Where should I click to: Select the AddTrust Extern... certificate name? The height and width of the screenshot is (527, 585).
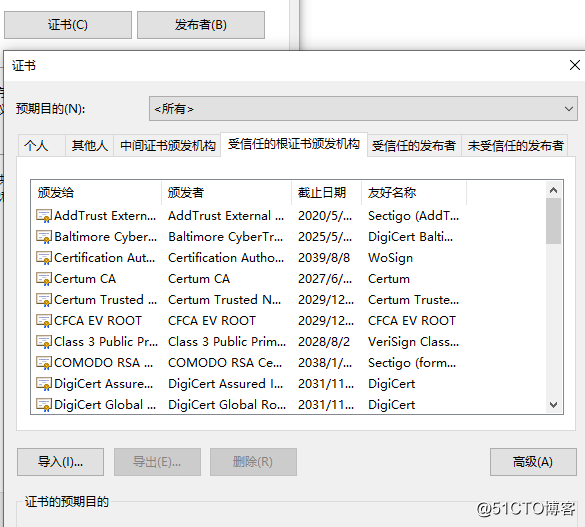tap(105, 216)
